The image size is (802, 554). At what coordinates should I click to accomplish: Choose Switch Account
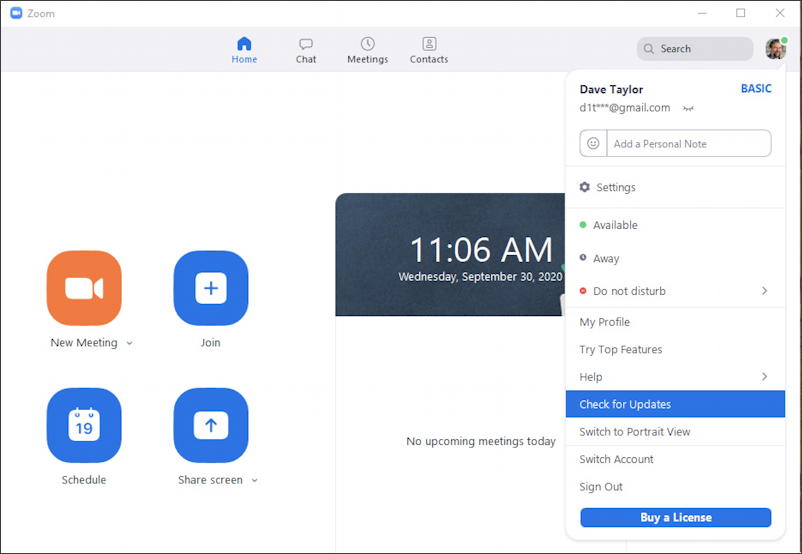tap(675, 459)
